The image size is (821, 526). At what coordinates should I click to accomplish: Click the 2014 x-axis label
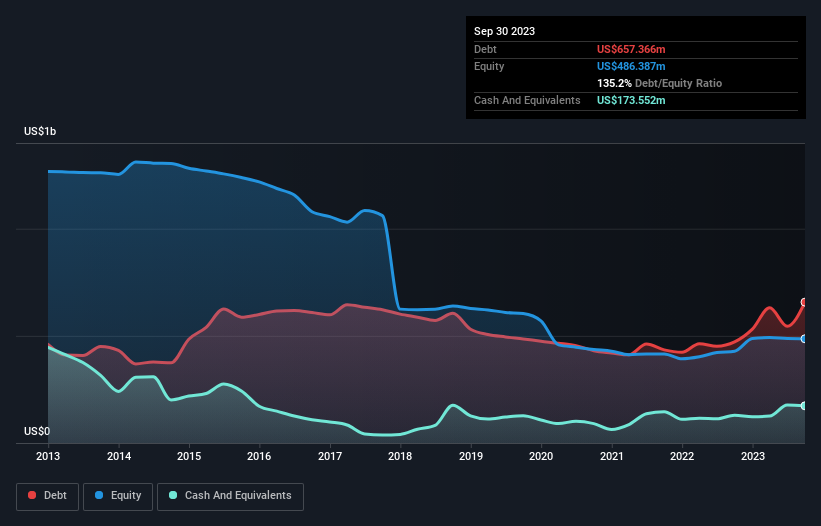tap(119, 456)
